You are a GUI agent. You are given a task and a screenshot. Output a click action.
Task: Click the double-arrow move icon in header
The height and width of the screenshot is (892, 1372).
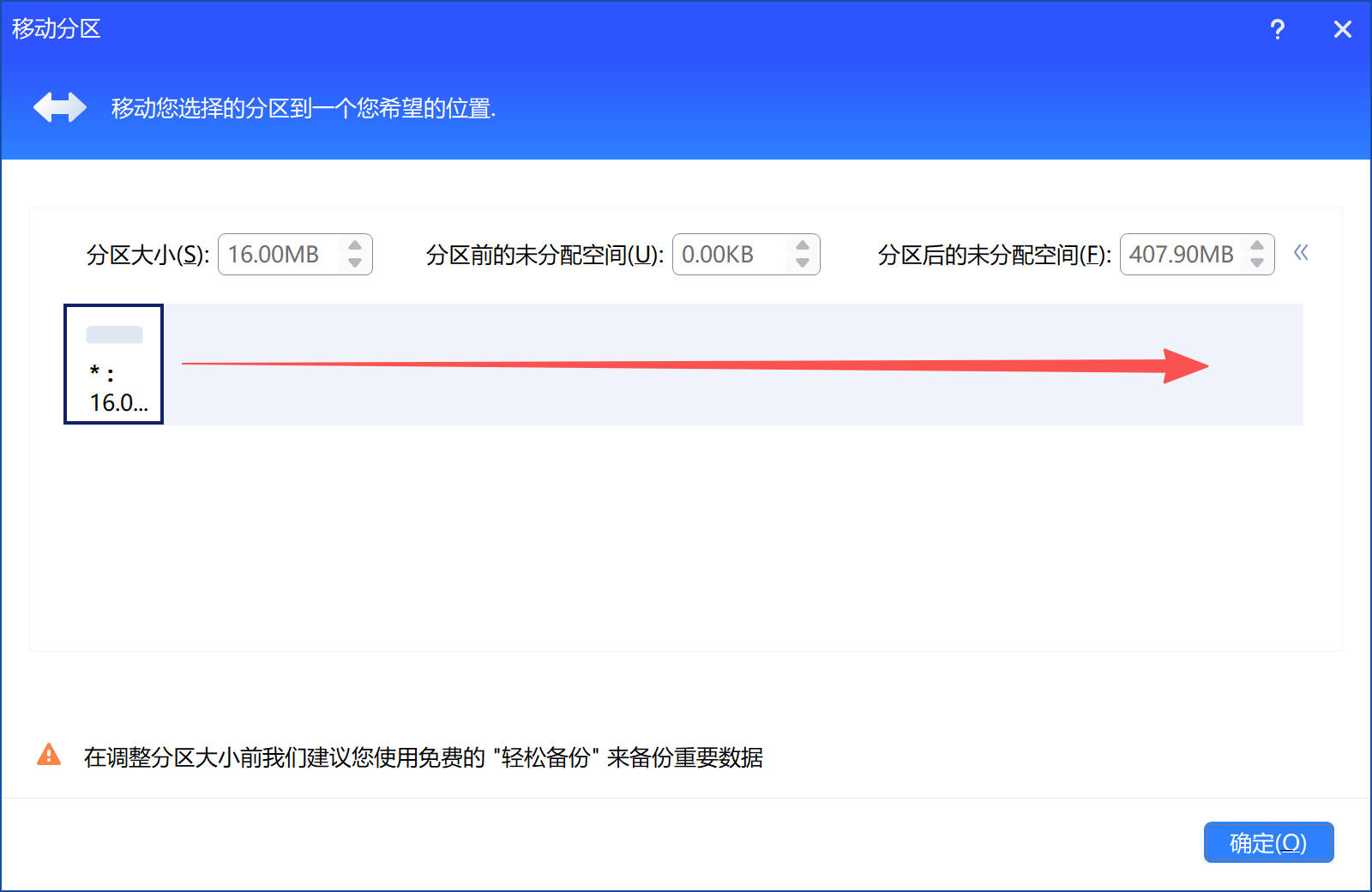click(60, 108)
